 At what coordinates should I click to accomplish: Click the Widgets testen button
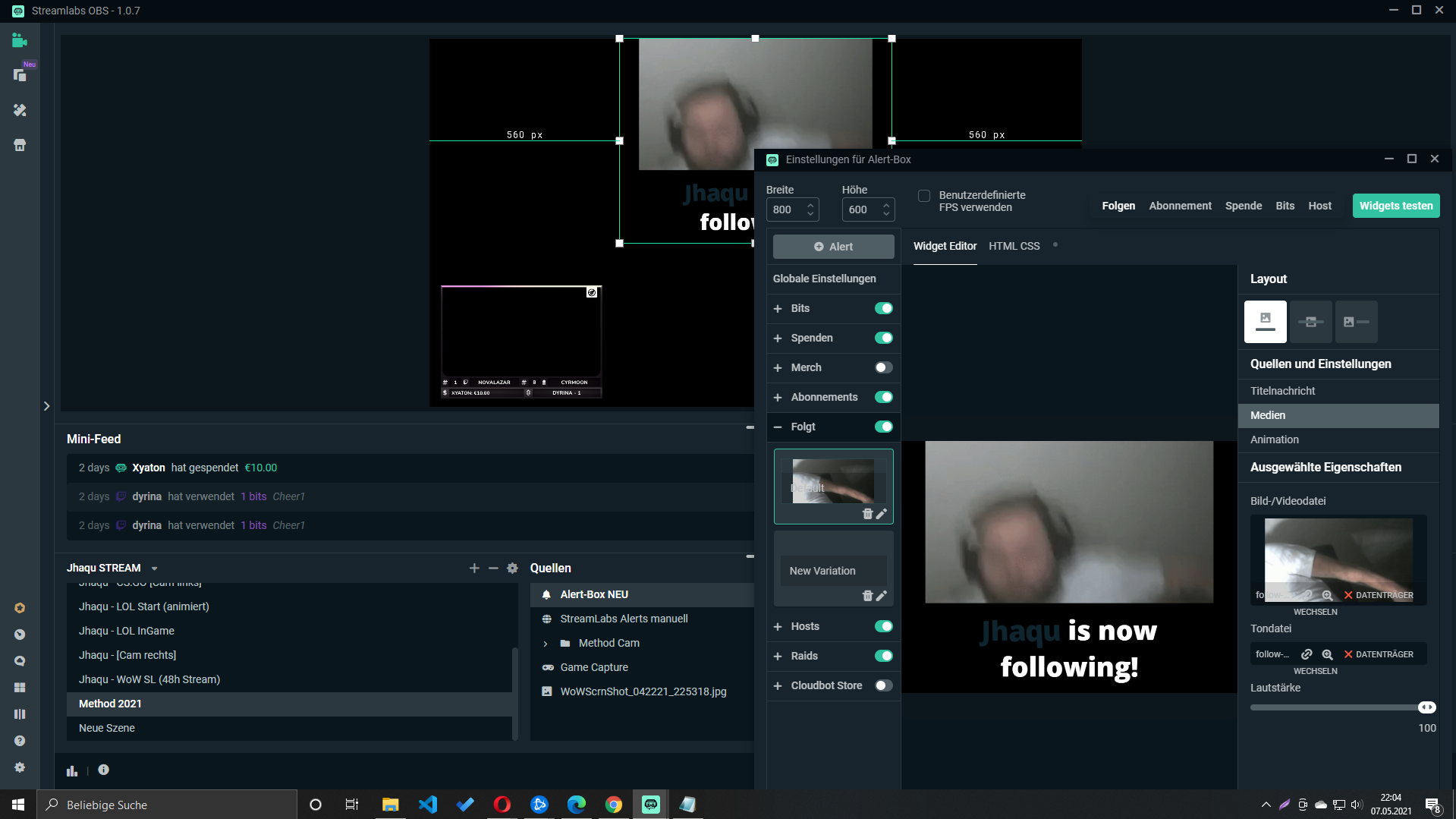(1395, 206)
